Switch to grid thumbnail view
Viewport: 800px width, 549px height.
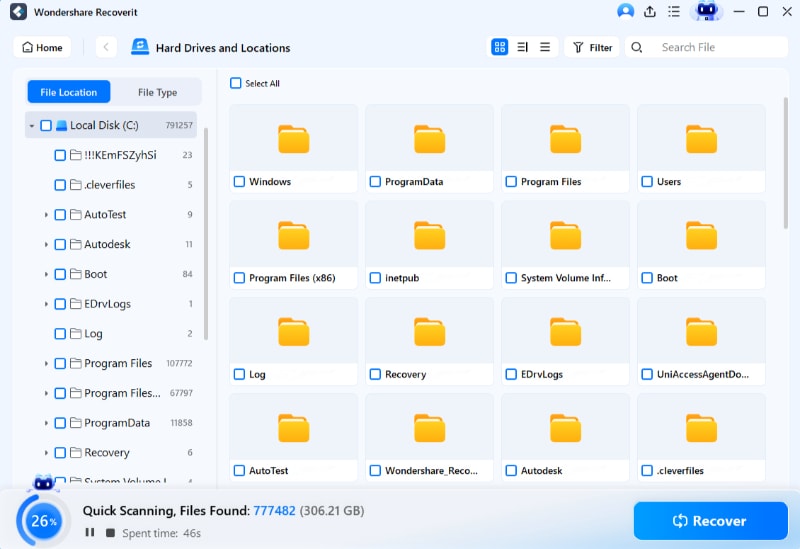(x=499, y=47)
